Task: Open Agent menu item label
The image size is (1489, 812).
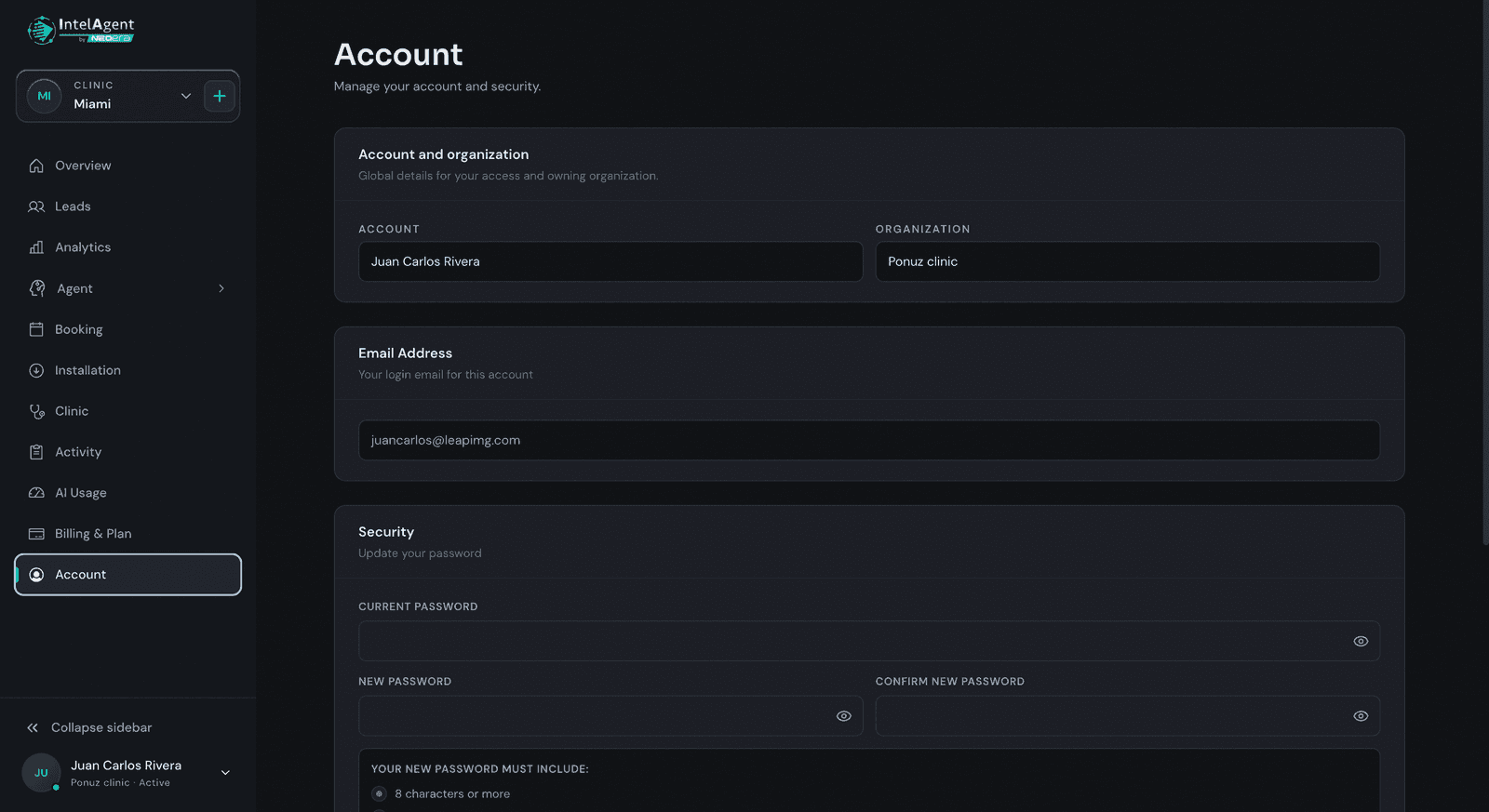Action: pyautogui.click(x=74, y=288)
